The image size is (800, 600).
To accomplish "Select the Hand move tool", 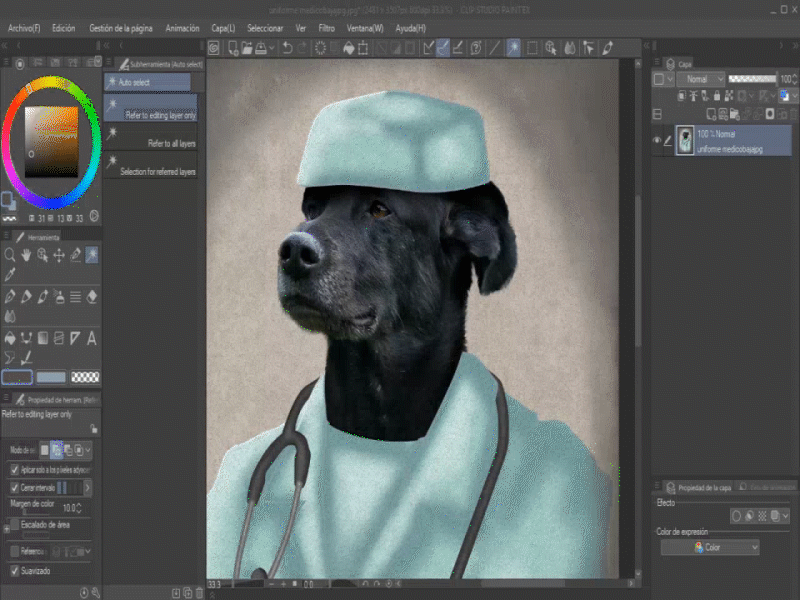I will click(26, 255).
